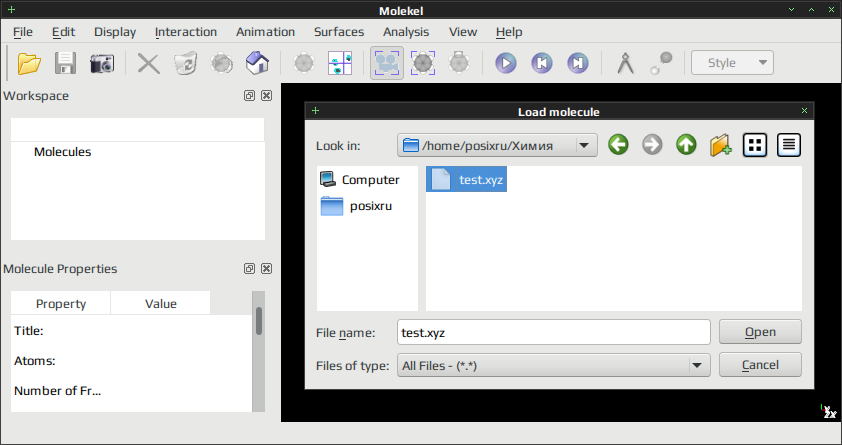The width and height of the screenshot is (842, 445).
Task: Click the camera snapshot icon
Action: (x=102, y=63)
